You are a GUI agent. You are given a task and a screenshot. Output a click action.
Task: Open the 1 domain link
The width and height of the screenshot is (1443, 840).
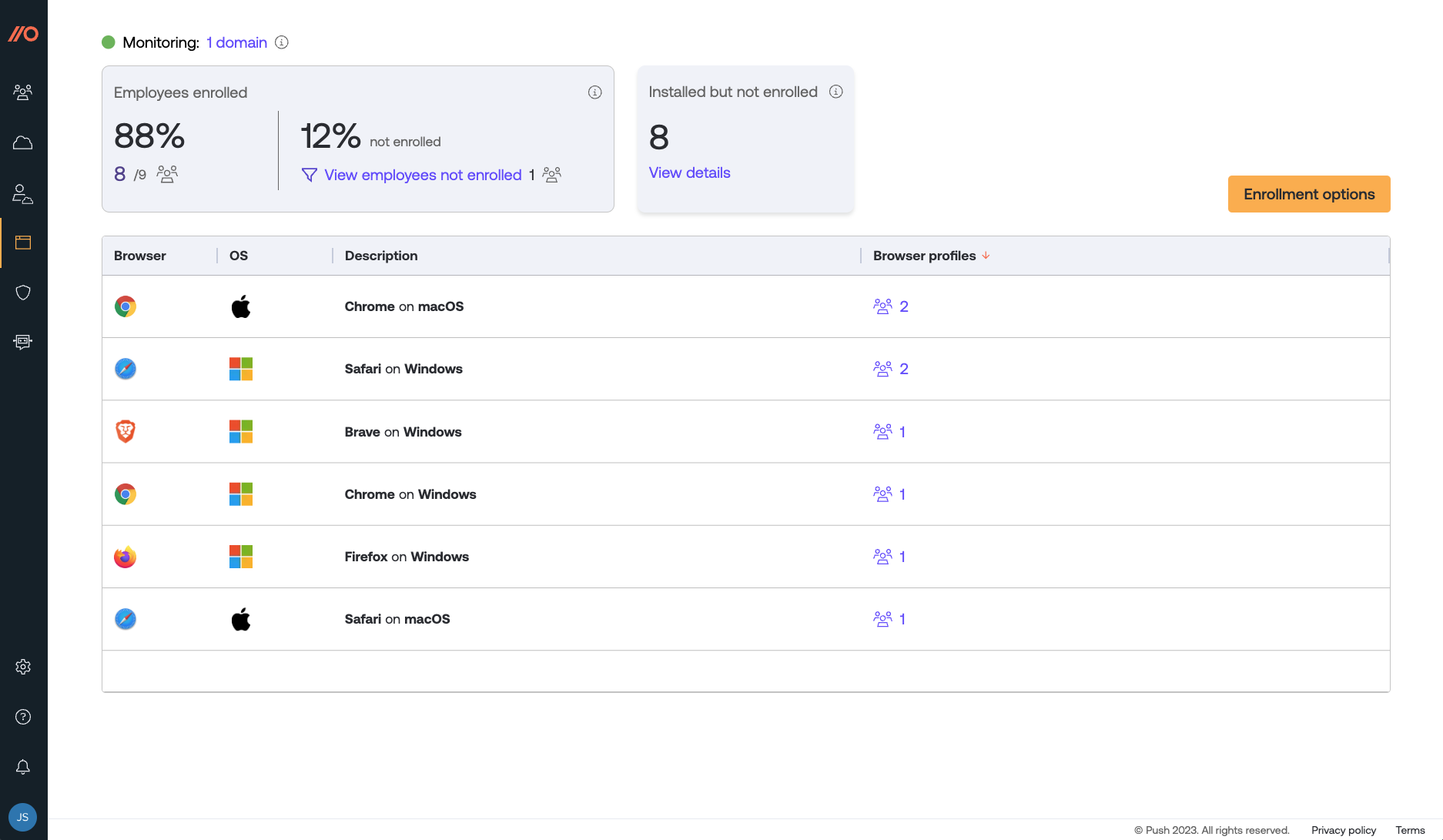tap(236, 42)
